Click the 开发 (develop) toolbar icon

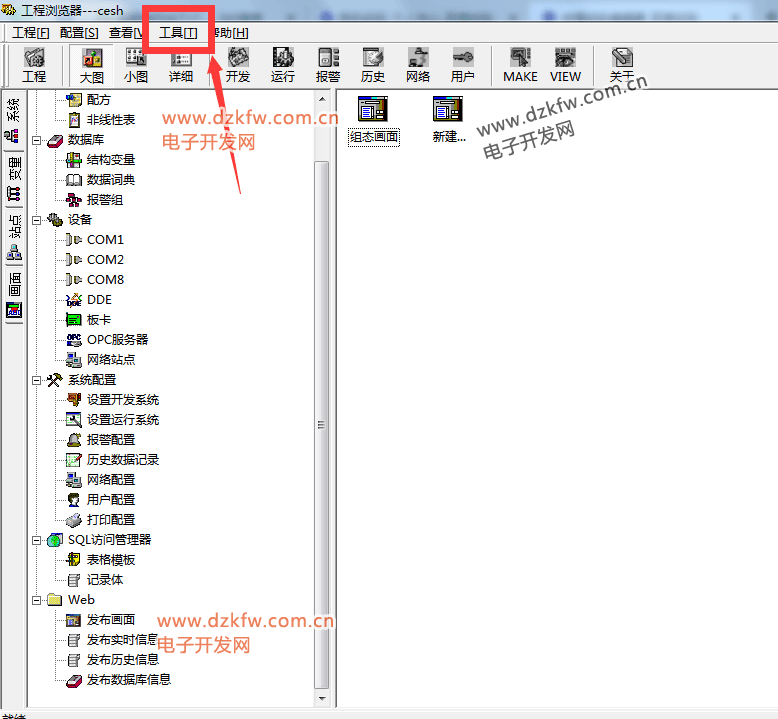[238, 65]
